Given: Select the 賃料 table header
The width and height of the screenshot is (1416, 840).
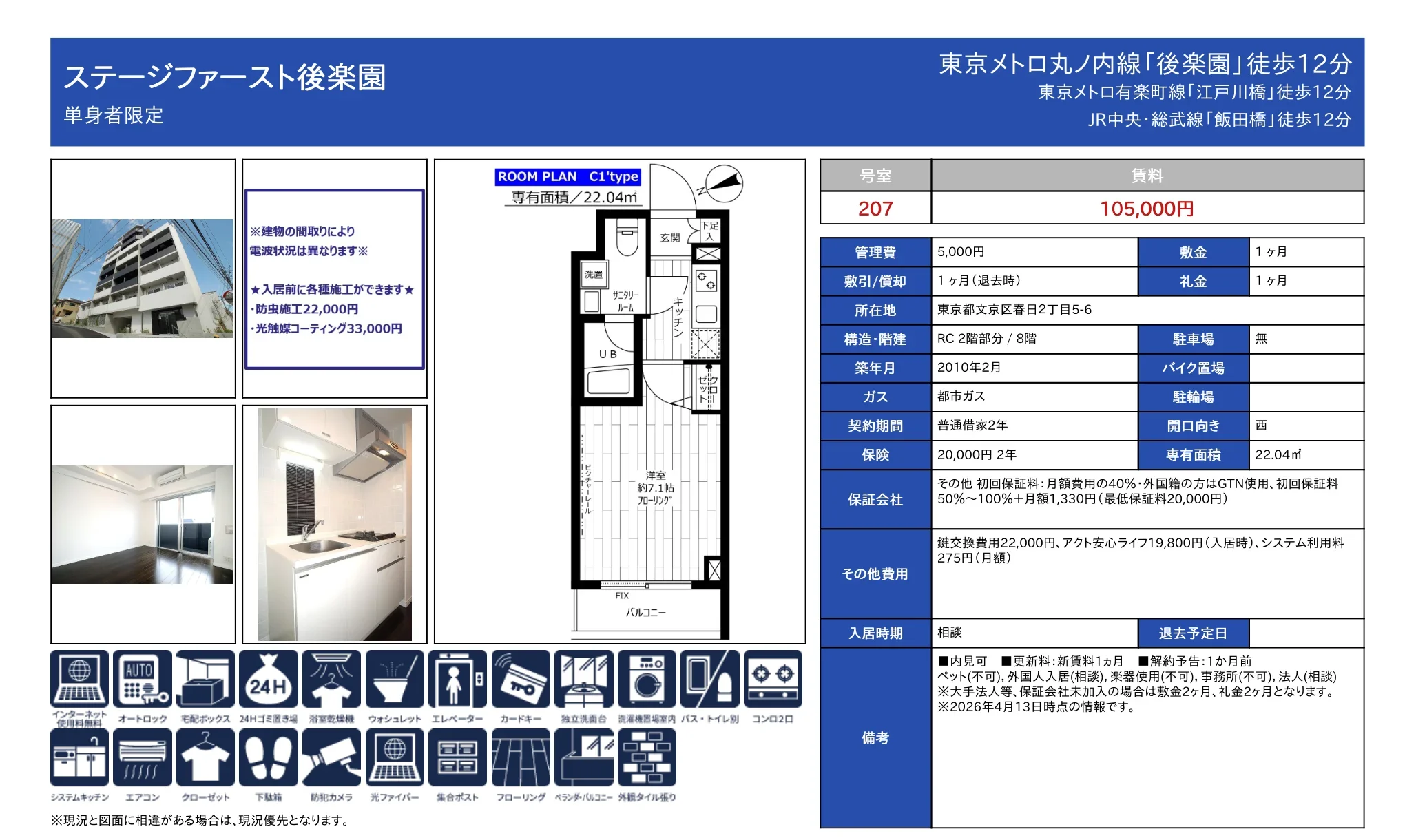Looking at the screenshot, I should click(1146, 178).
